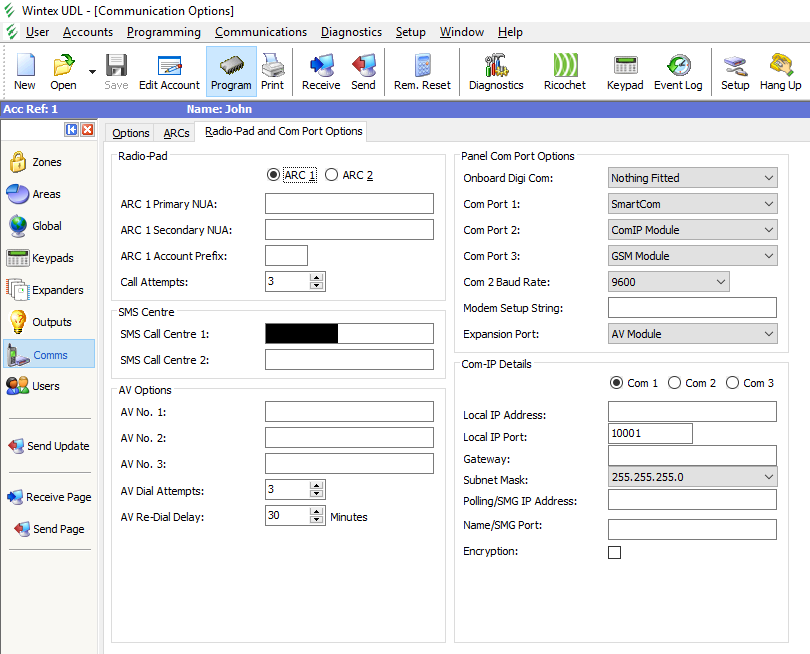Image resolution: width=810 pixels, height=654 pixels.
Task: Click the Ricochet toolbar icon
Action: point(564,72)
